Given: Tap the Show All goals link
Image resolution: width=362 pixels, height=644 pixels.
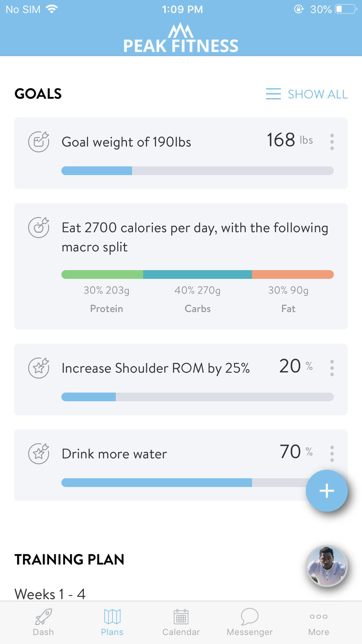Looking at the screenshot, I should pyautogui.click(x=307, y=94).
